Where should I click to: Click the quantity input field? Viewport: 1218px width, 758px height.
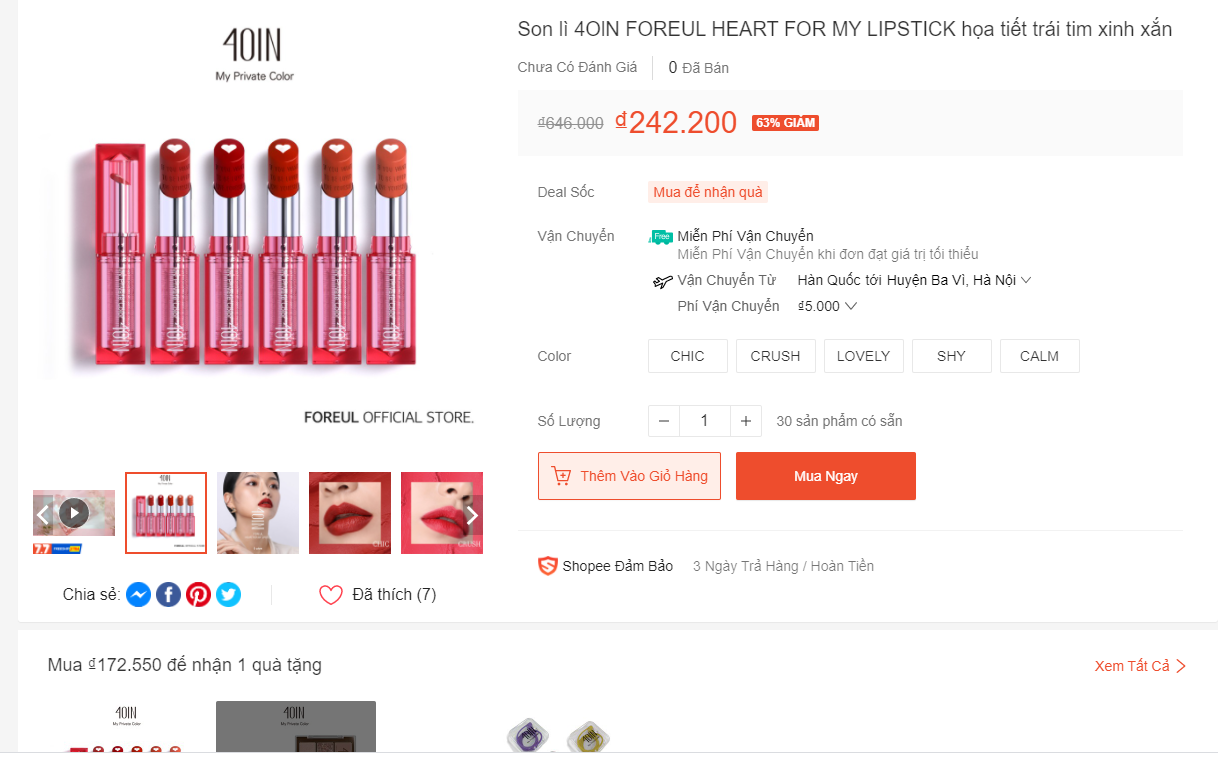click(704, 421)
